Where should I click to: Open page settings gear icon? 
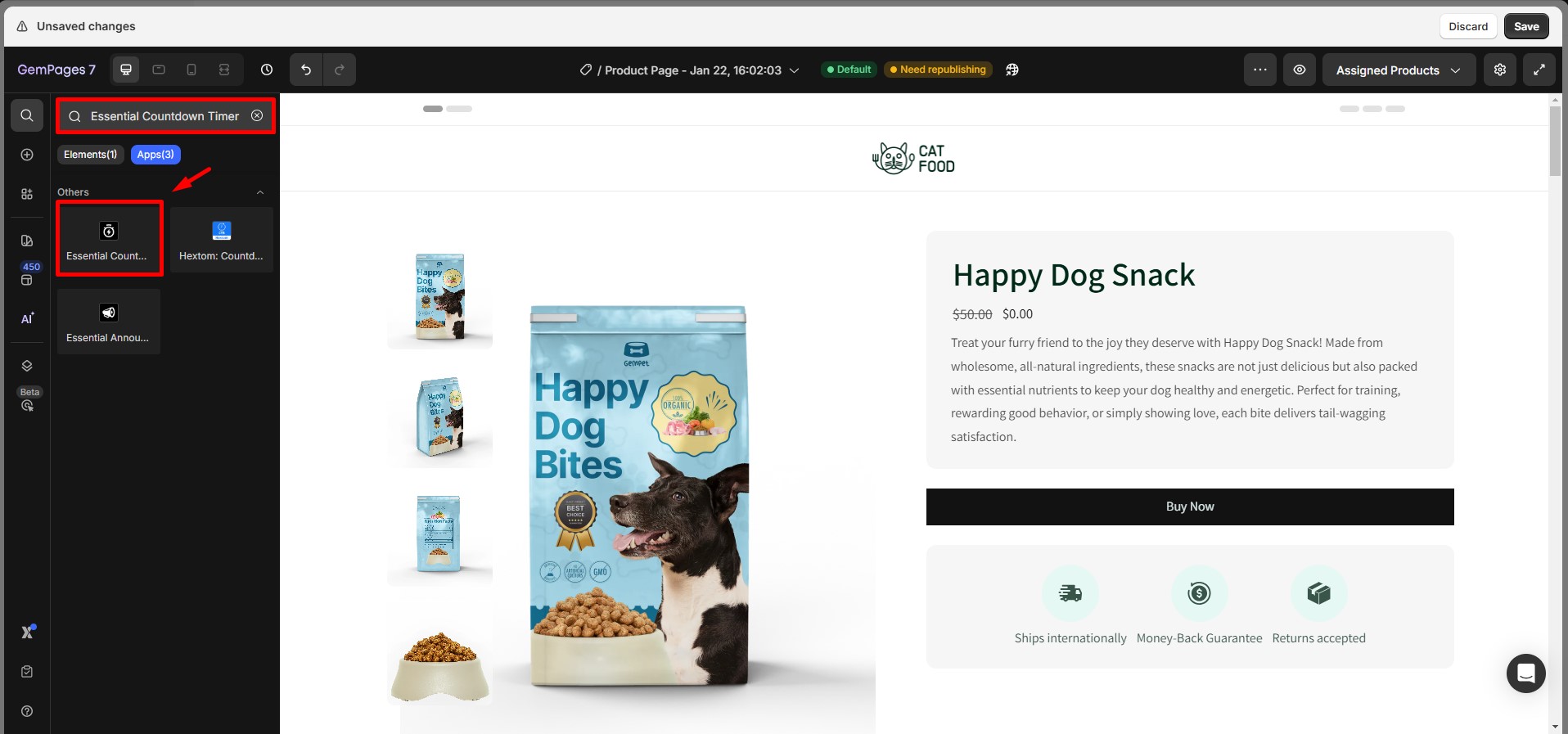coord(1500,70)
